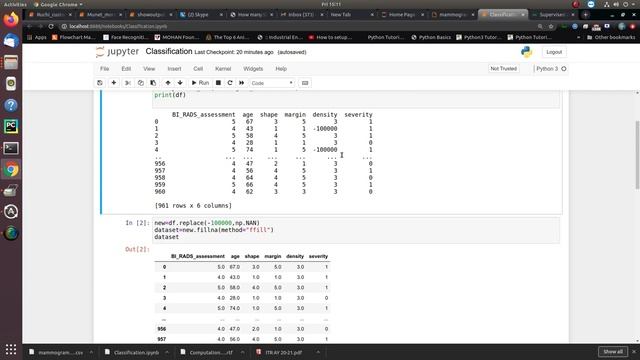Click the Python 3 kernel indicator circle
640x360 pixels.
tap(564, 69)
